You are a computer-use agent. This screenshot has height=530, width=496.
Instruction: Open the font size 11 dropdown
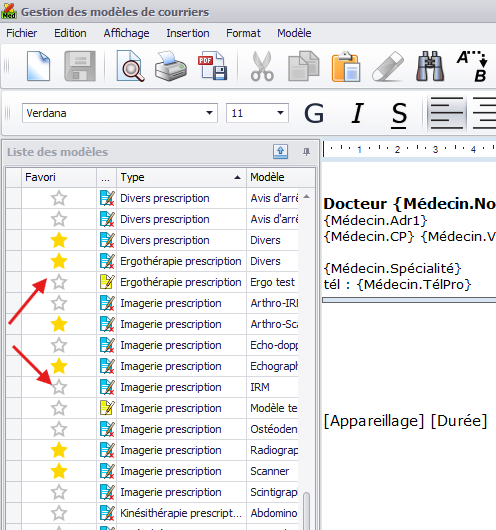pyautogui.click(x=280, y=113)
